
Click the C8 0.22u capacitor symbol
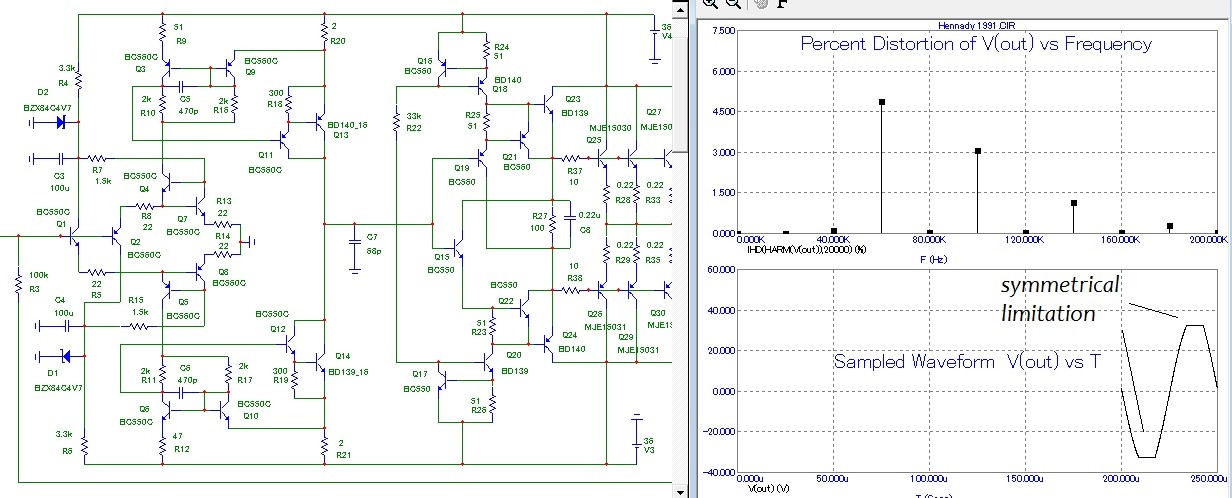[570, 216]
